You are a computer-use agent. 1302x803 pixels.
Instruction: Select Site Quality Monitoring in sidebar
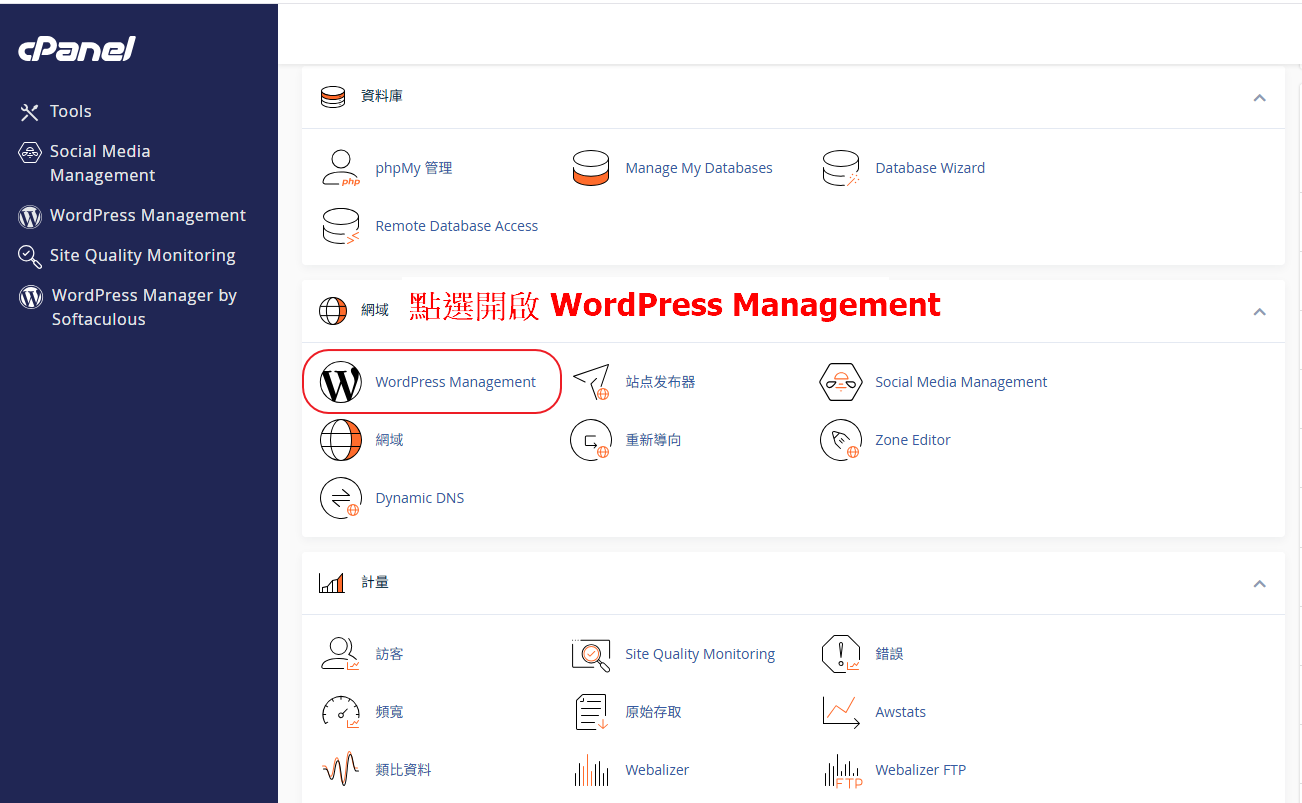pyautogui.click(x=142, y=255)
